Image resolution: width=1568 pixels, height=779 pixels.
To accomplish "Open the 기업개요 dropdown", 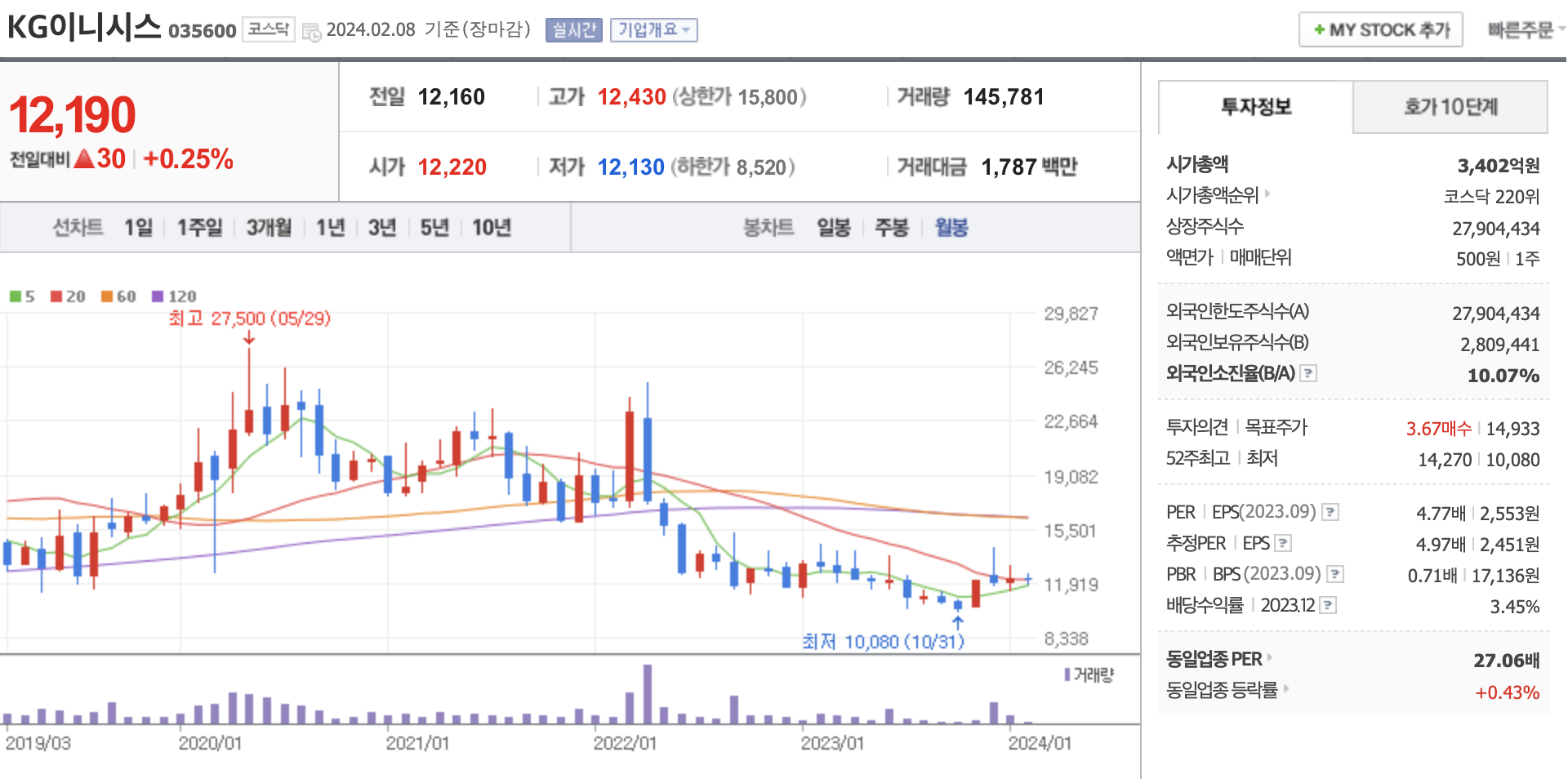I will (x=653, y=30).
